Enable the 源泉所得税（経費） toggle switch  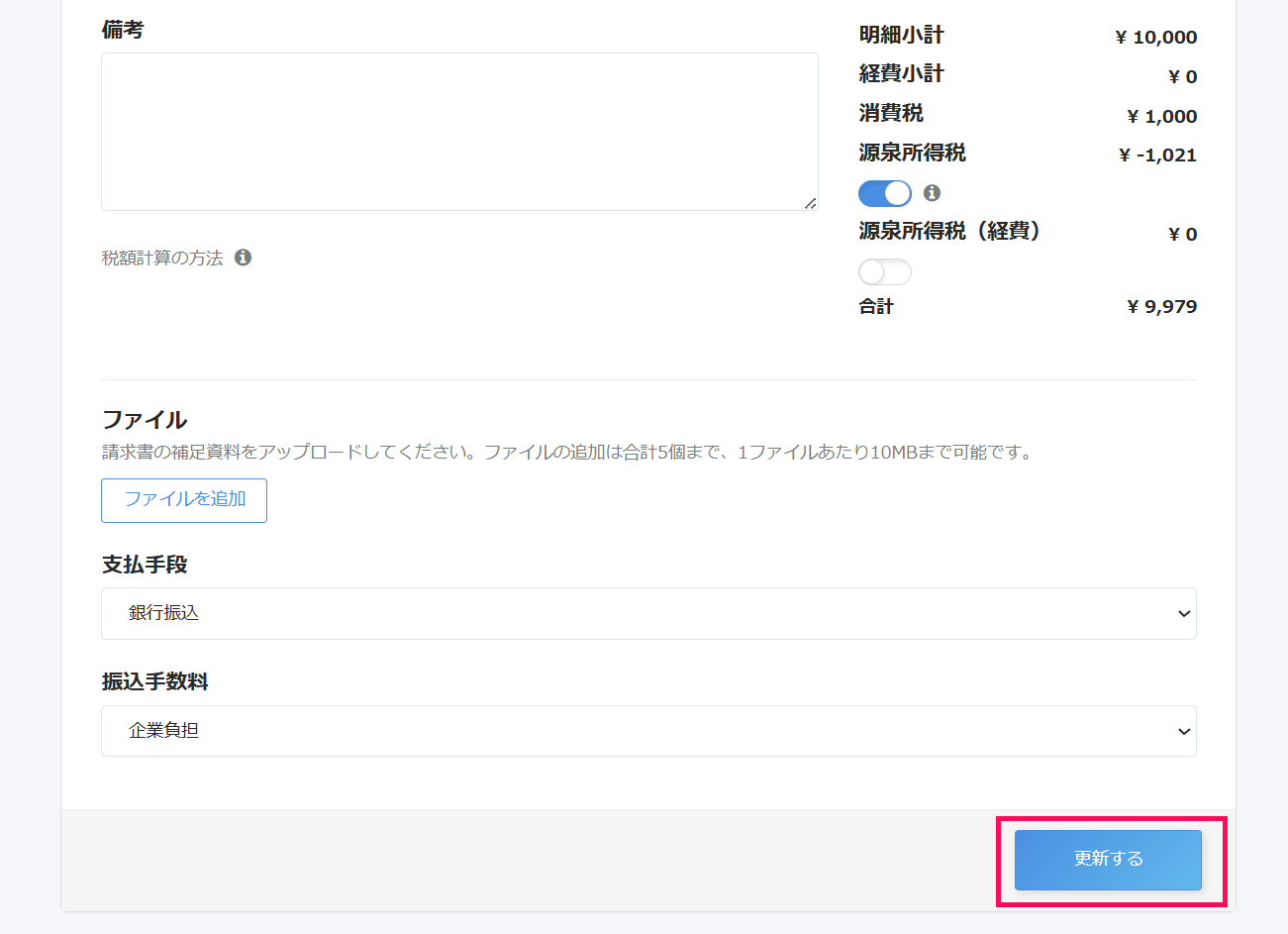tap(885, 271)
